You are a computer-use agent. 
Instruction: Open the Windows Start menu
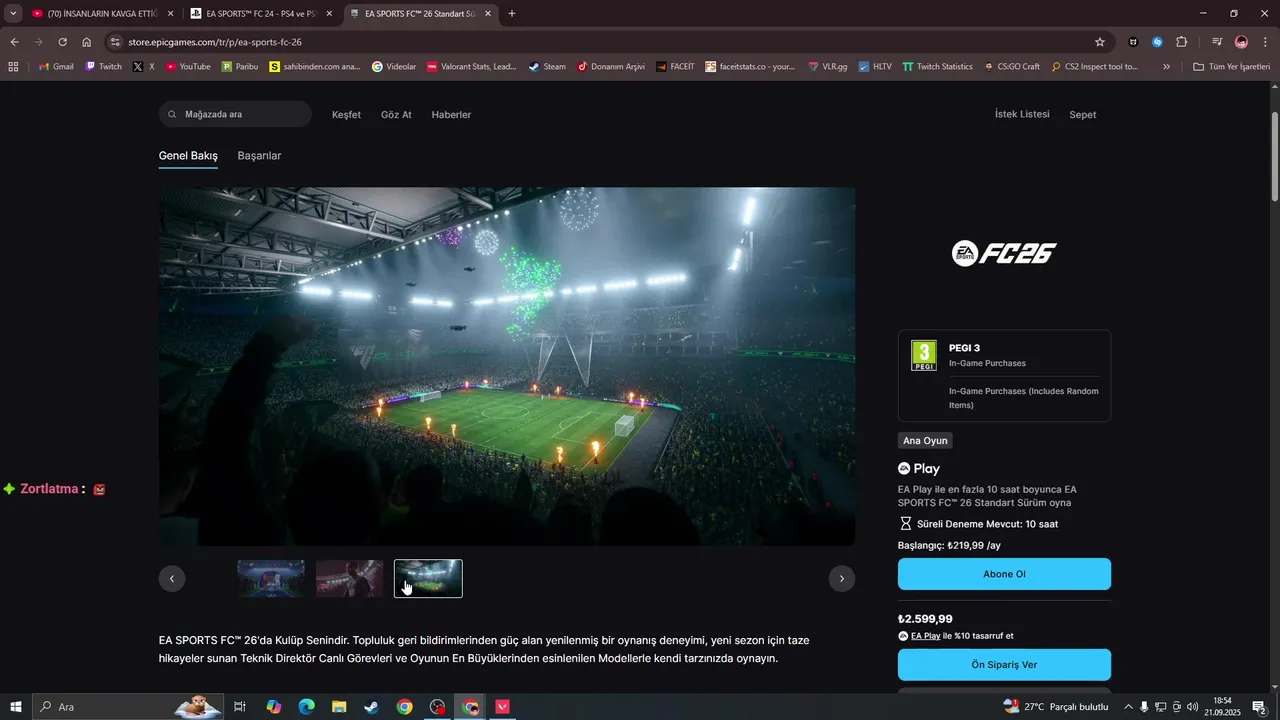coord(15,707)
